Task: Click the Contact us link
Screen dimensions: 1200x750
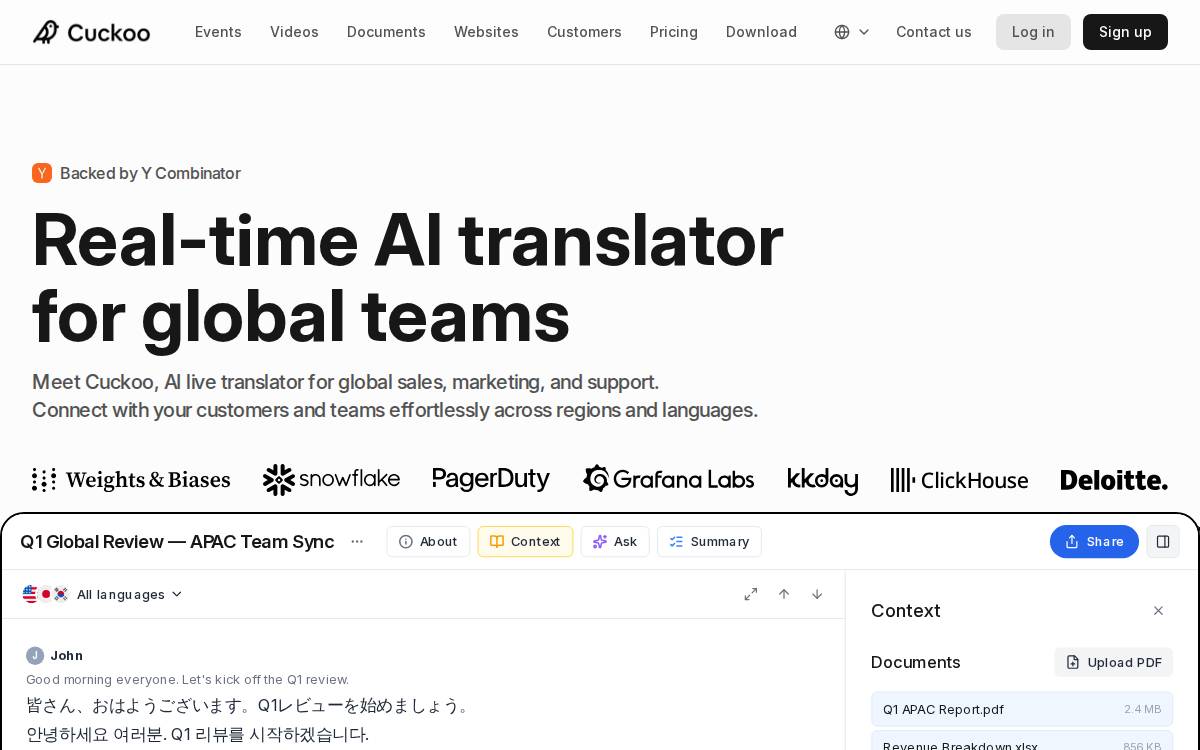Action: click(934, 32)
